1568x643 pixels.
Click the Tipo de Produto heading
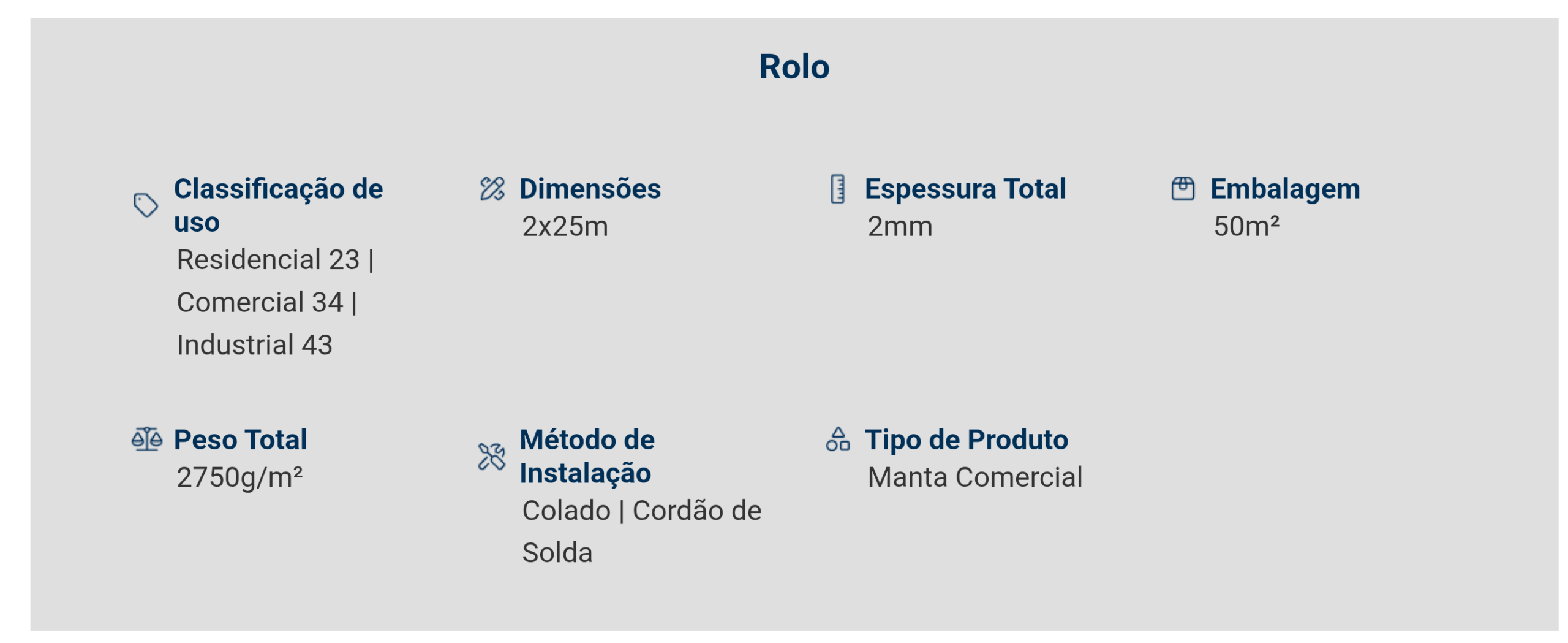[966, 439]
